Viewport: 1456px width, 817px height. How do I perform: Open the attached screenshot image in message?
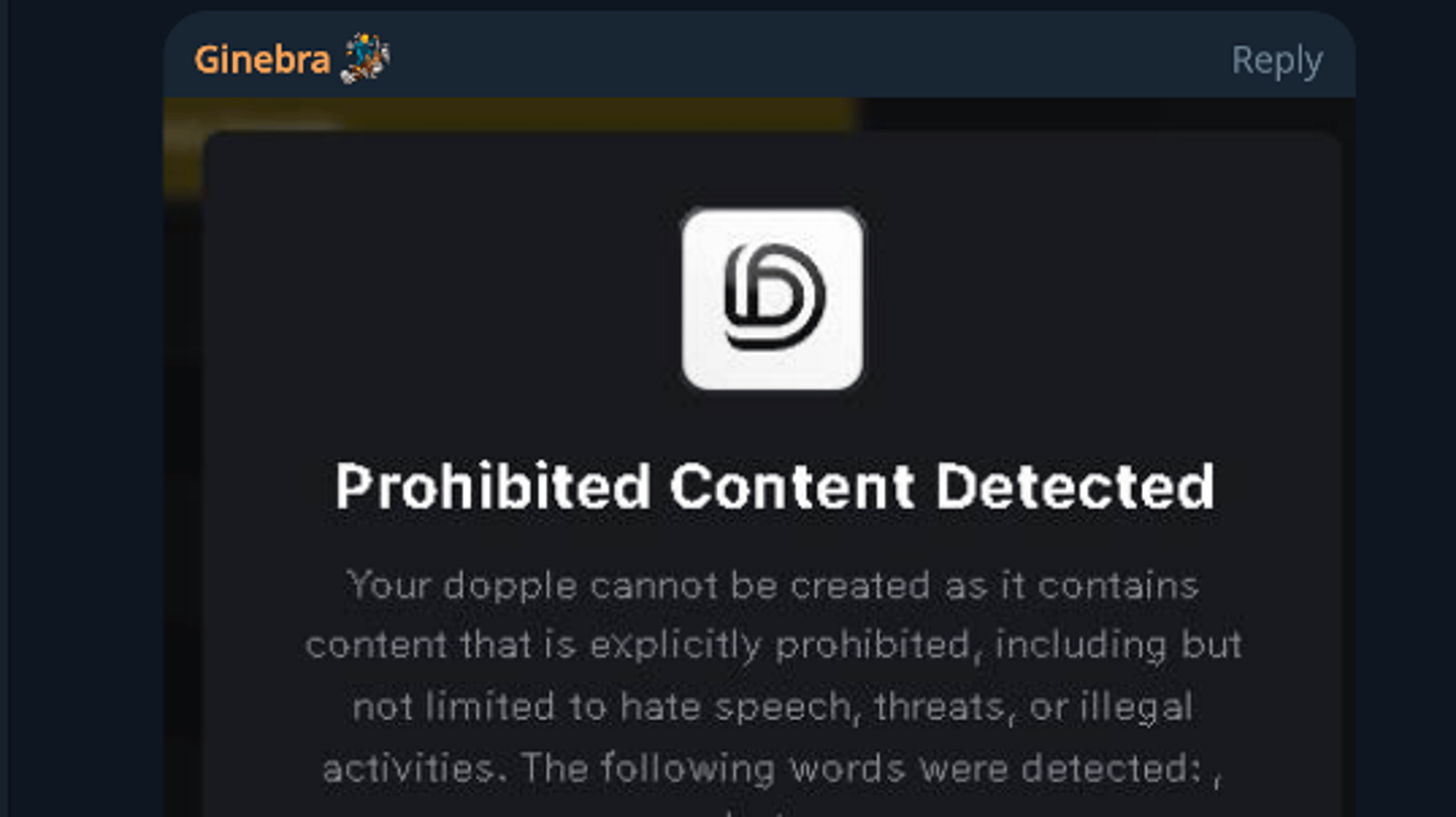pyautogui.click(x=759, y=457)
